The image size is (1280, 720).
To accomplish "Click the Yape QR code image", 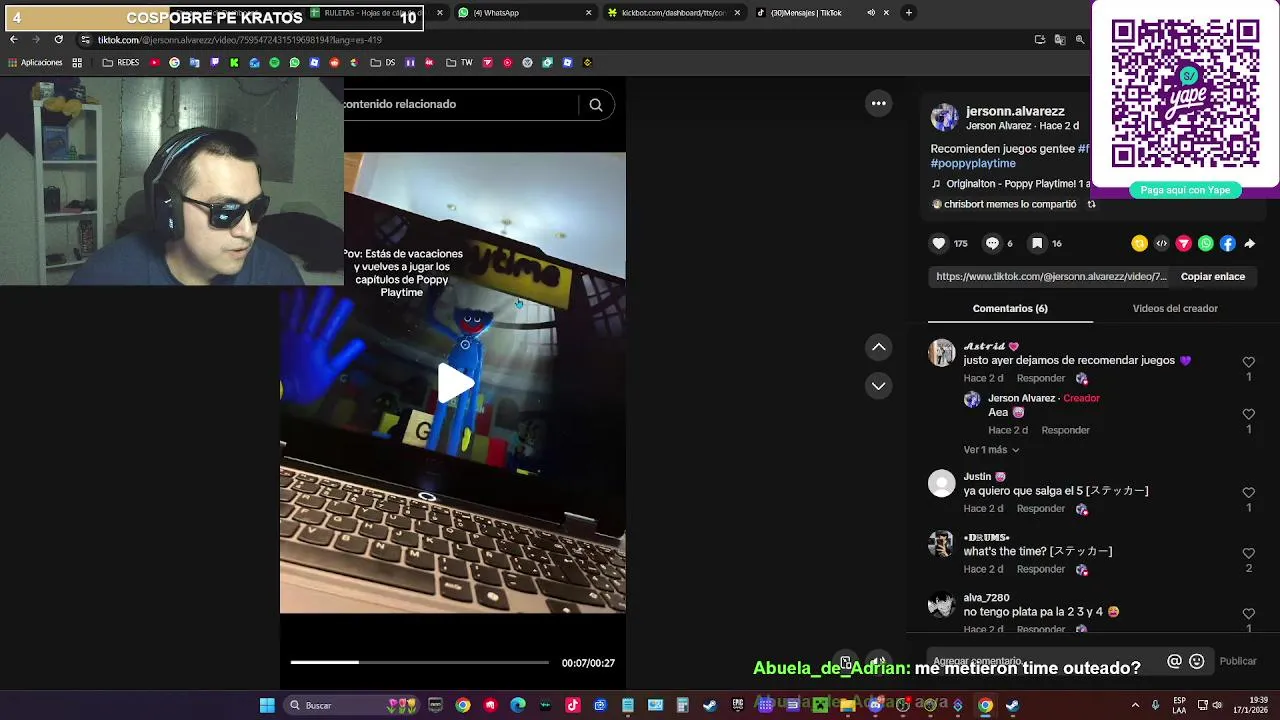I will tap(1185, 93).
